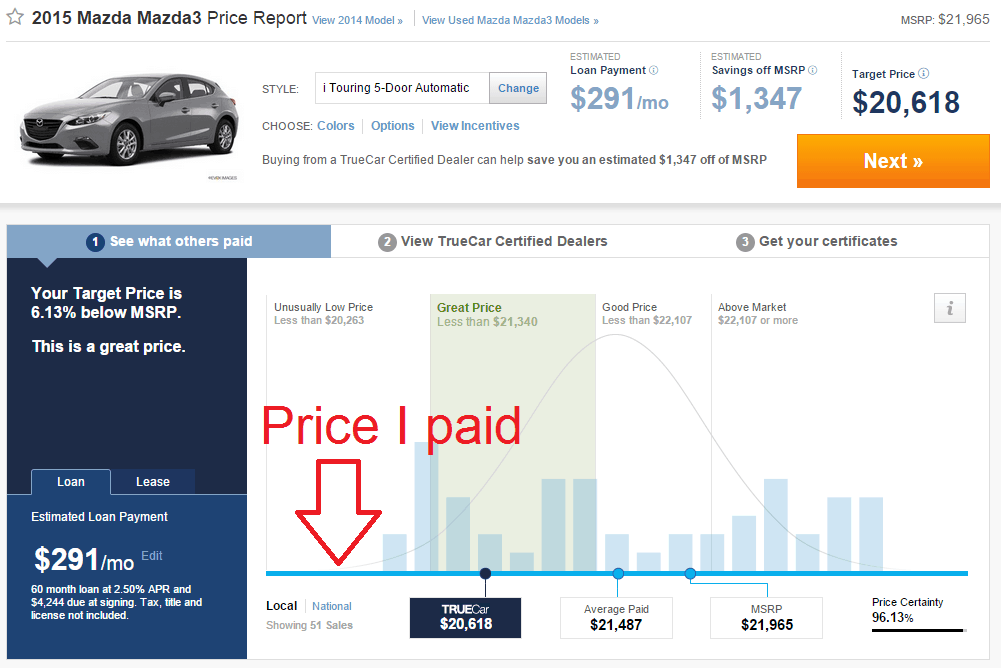The image size is (1001, 668).
Task: Click the MSRP marker on the price line
Action: (690, 573)
